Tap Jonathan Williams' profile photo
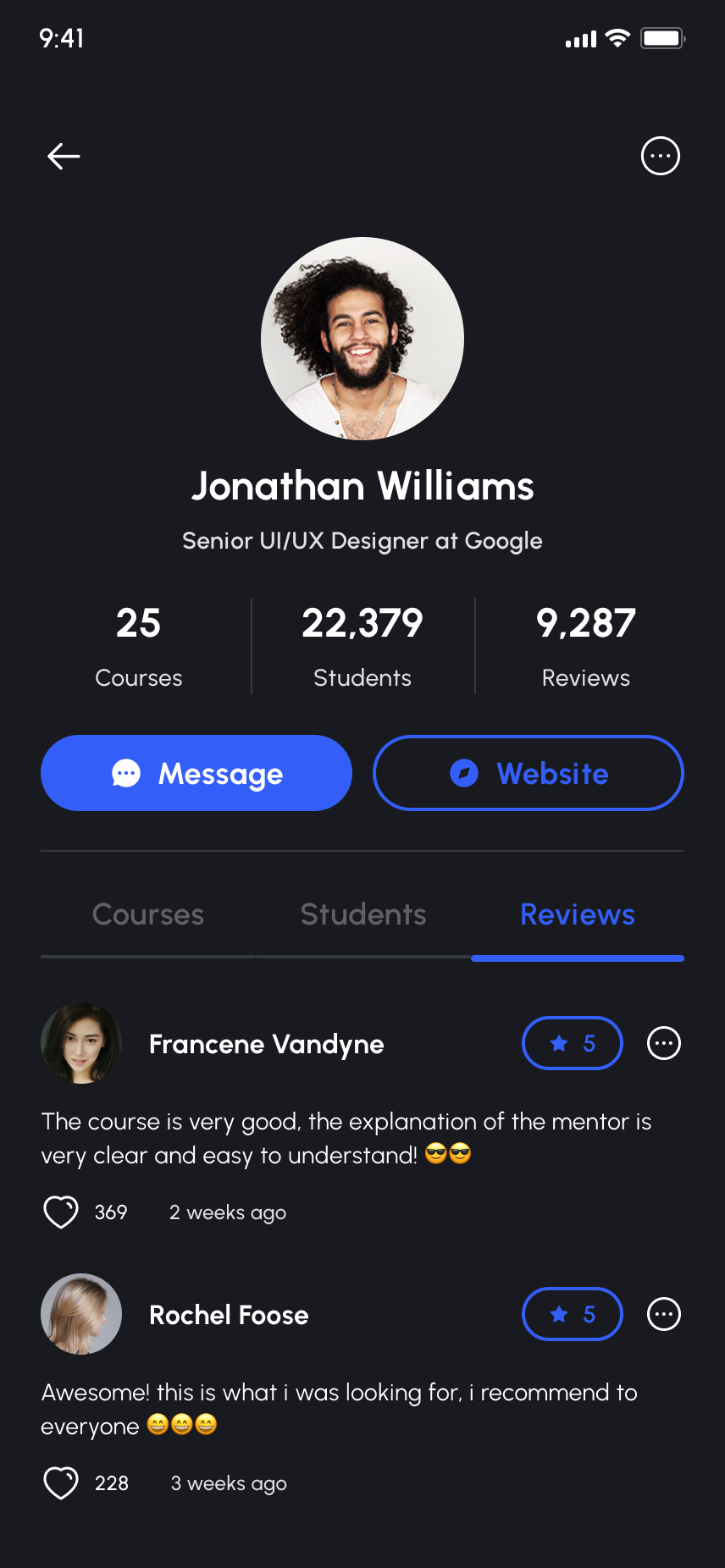Viewport: 725px width, 1568px height. click(x=362, y=339)
